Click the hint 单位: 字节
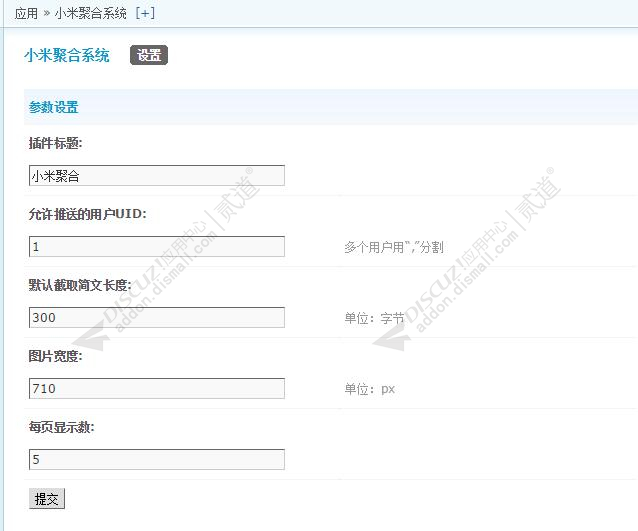Viewport: 638px width, 531px height. pos(374,318)
